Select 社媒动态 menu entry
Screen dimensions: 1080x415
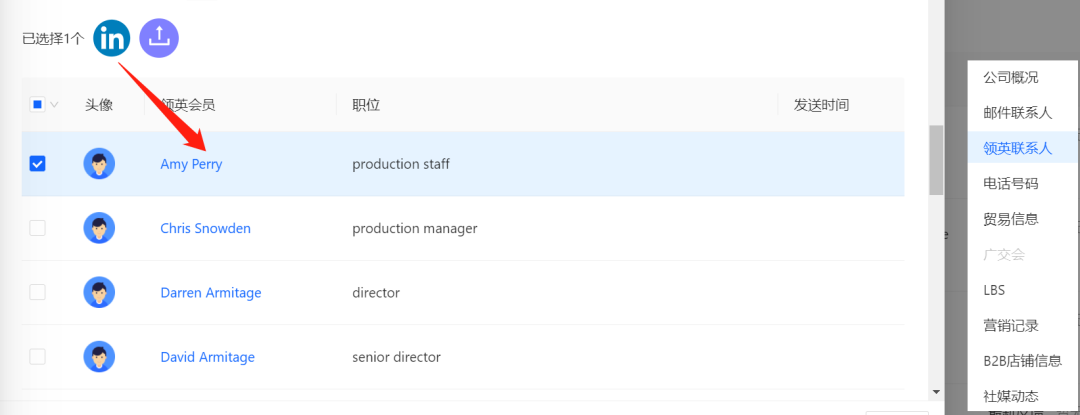[1010, 396]
